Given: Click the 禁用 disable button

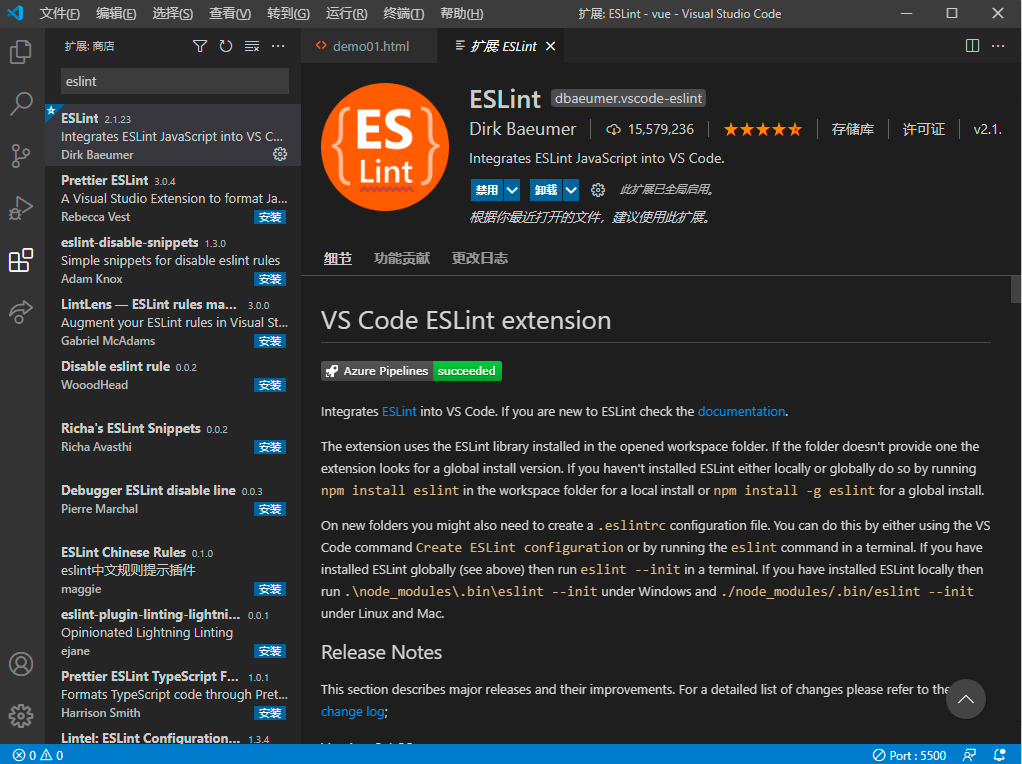Looking at the screenshot, I should point(487,190).
